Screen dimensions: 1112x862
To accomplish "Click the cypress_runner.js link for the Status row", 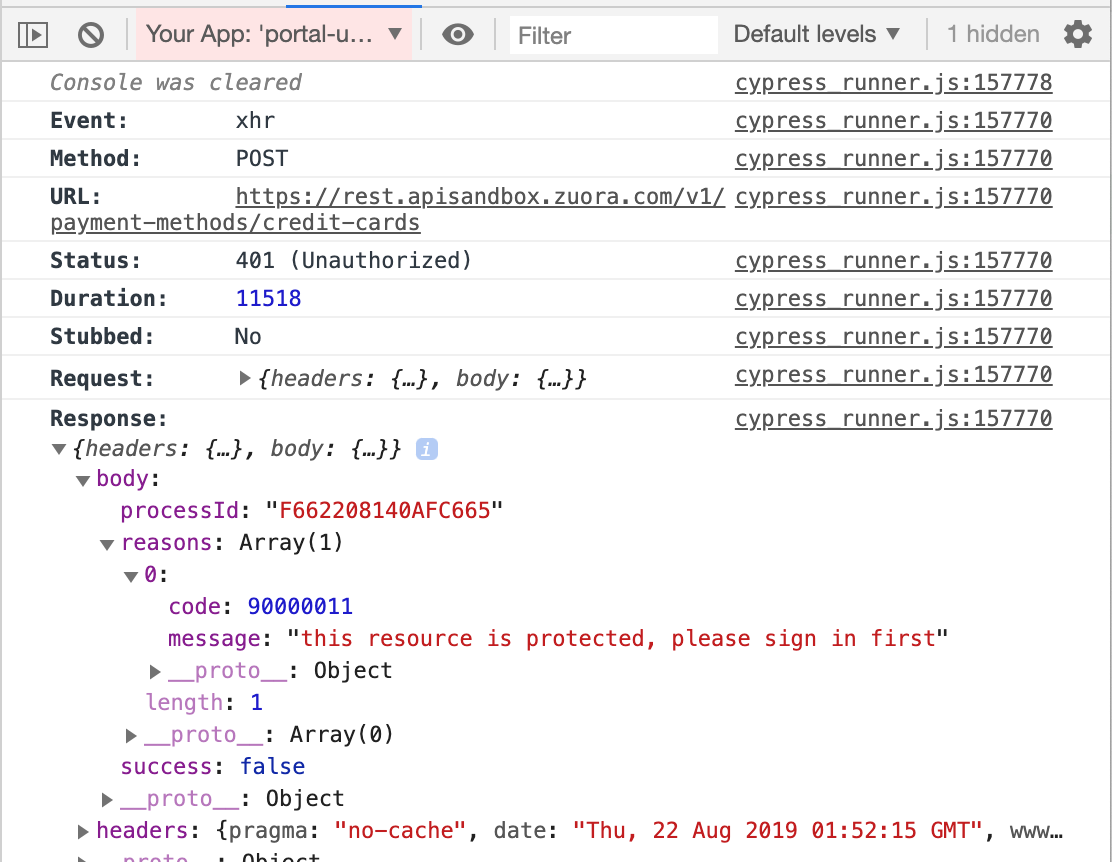I will [x=893, y=260].
